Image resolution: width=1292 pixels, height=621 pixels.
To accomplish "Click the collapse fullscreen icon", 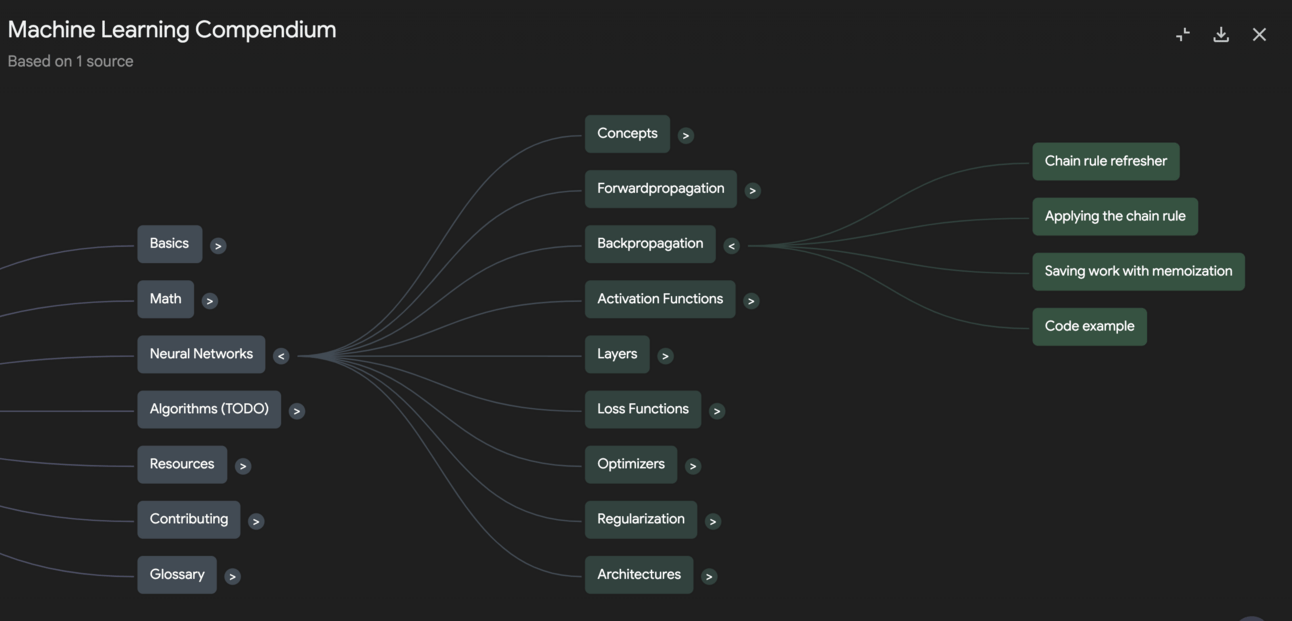I will point(1183,35).
